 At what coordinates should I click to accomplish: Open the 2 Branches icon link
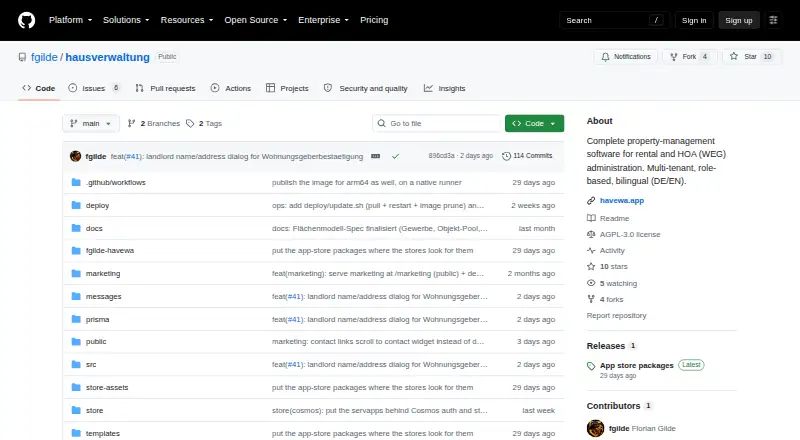tap(132, 124)
